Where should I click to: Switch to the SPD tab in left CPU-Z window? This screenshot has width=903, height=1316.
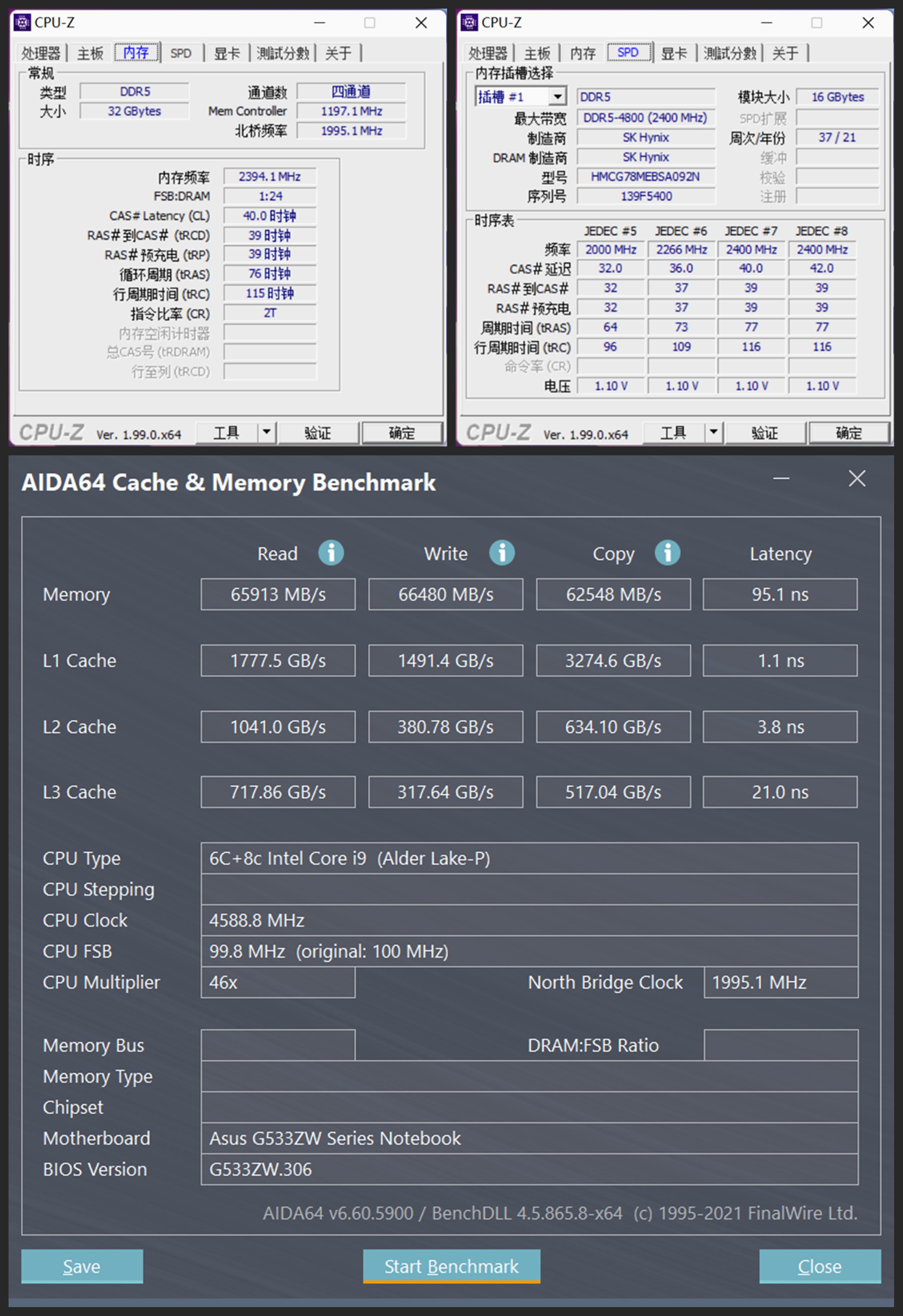(181, 53)
